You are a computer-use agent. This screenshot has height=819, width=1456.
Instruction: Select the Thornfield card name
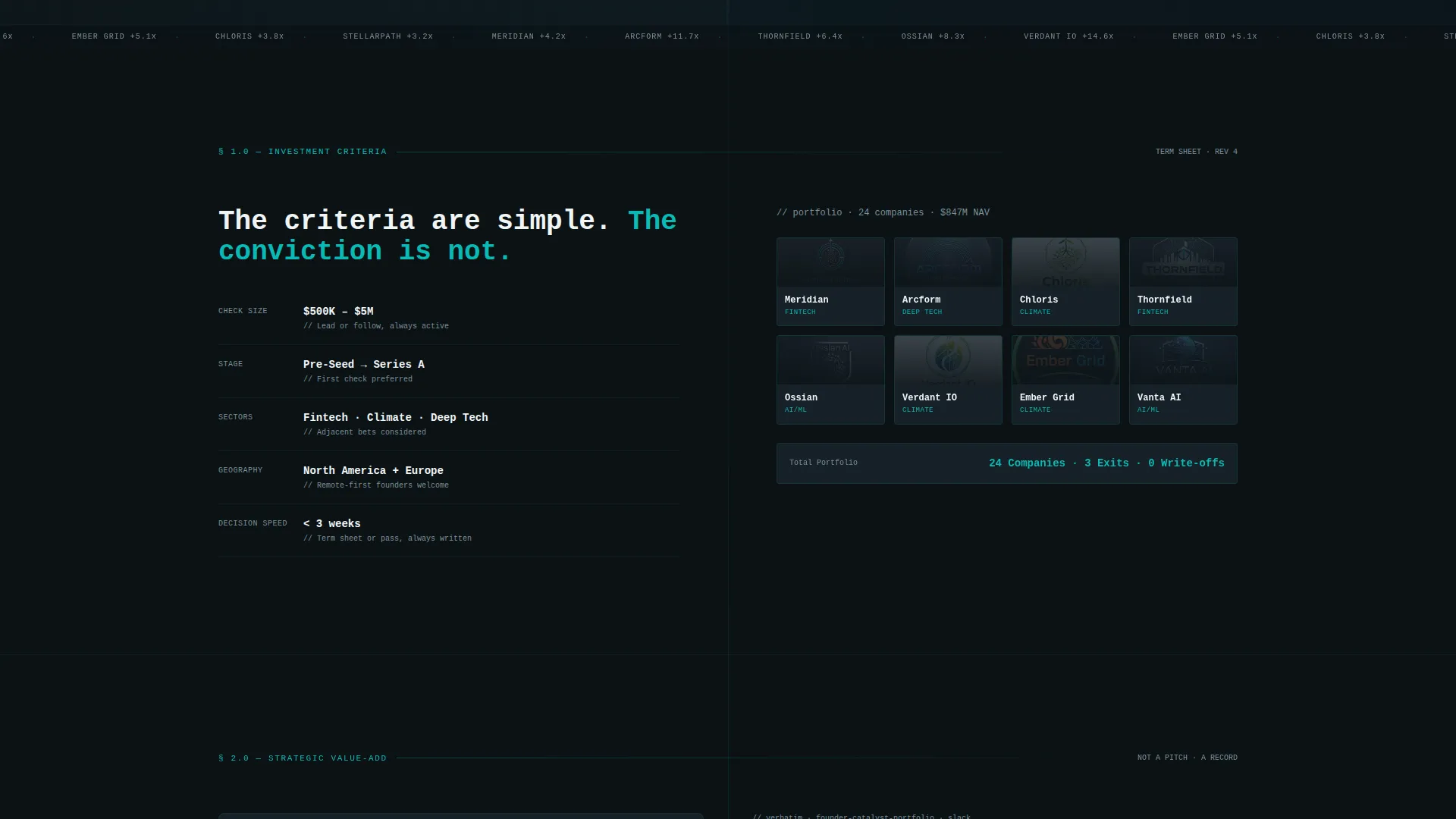[1164, 300]
